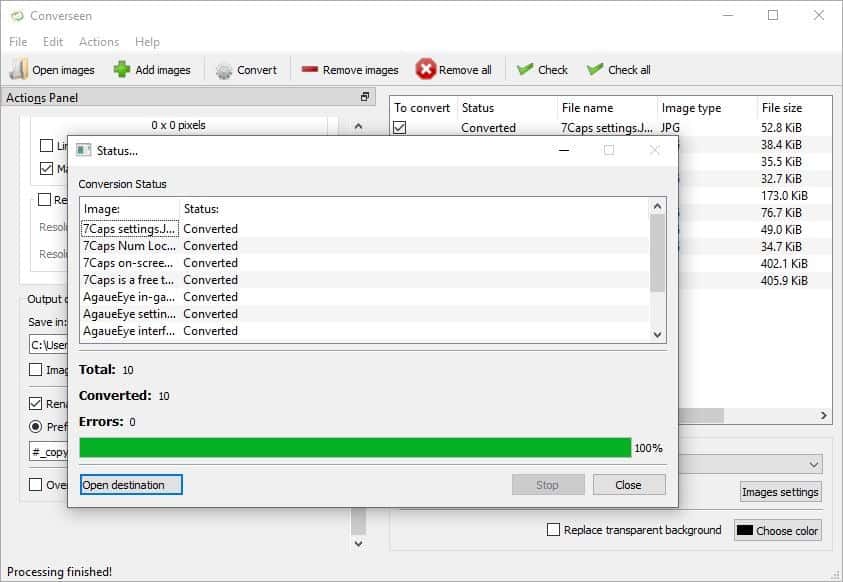Select the Check toolbar icon
The image size is (843, 582).
tap(525, 69)
